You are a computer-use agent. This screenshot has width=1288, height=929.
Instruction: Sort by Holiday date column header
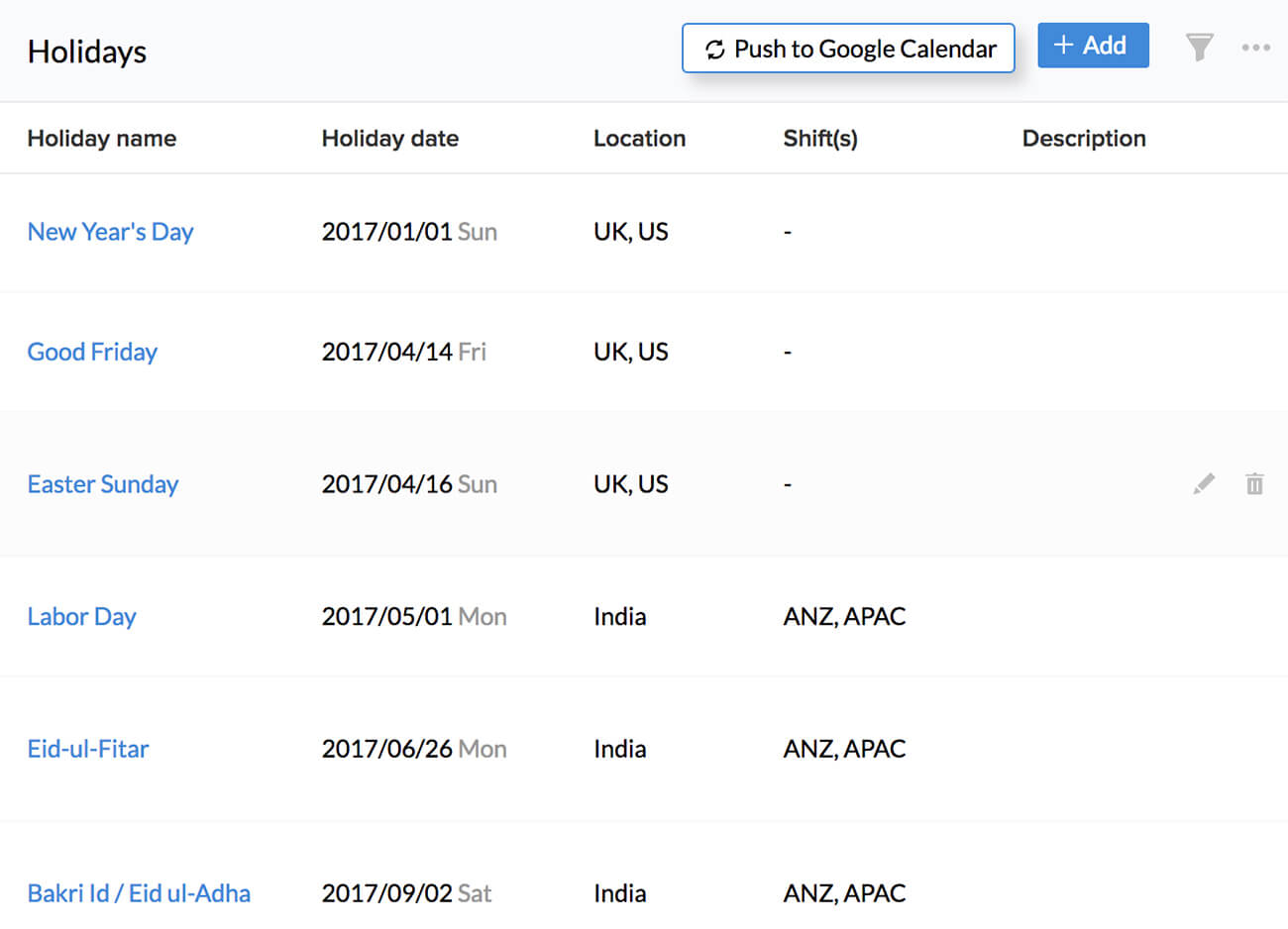point(389,139)
